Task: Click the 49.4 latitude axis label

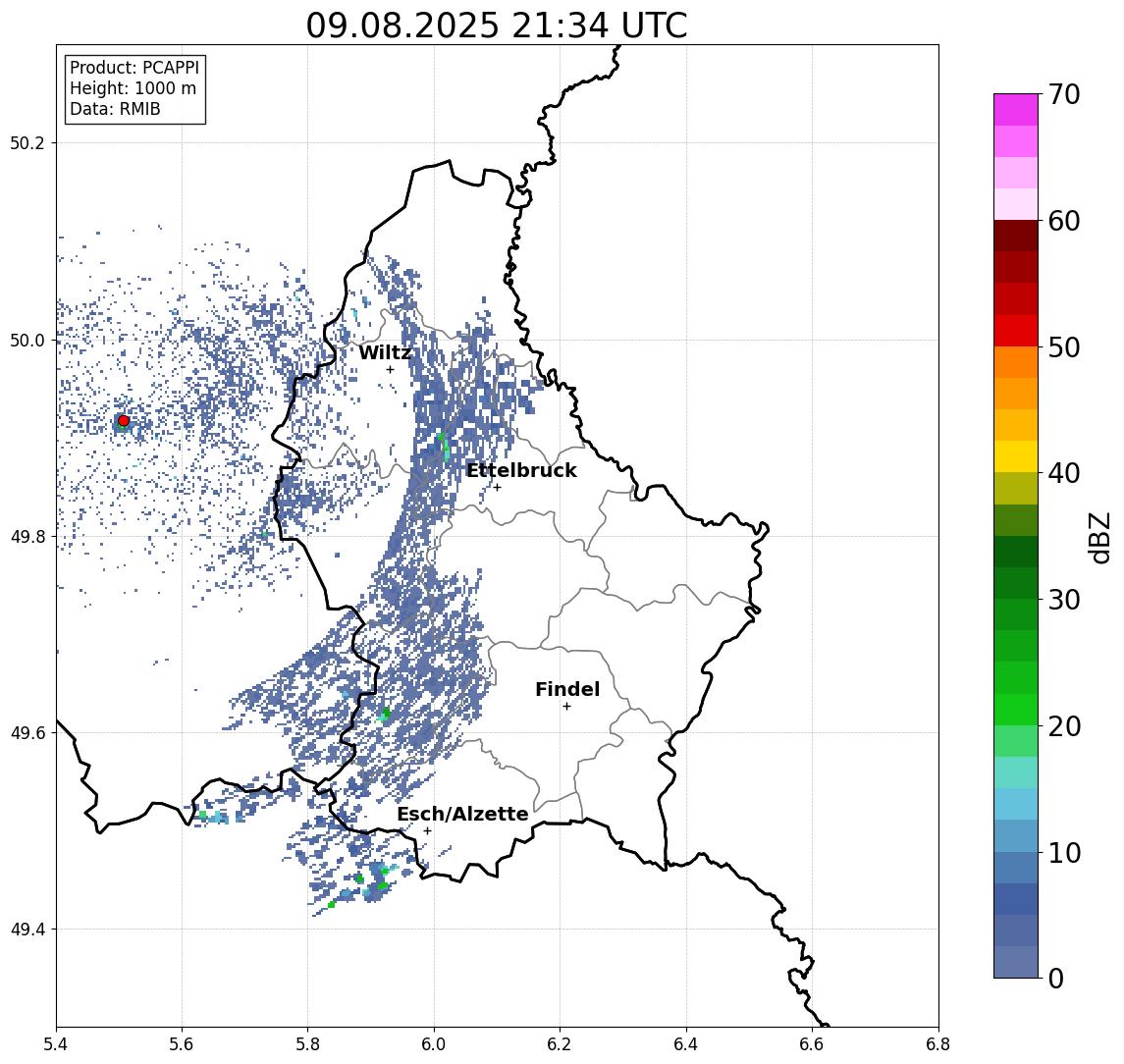Action: 27,930
